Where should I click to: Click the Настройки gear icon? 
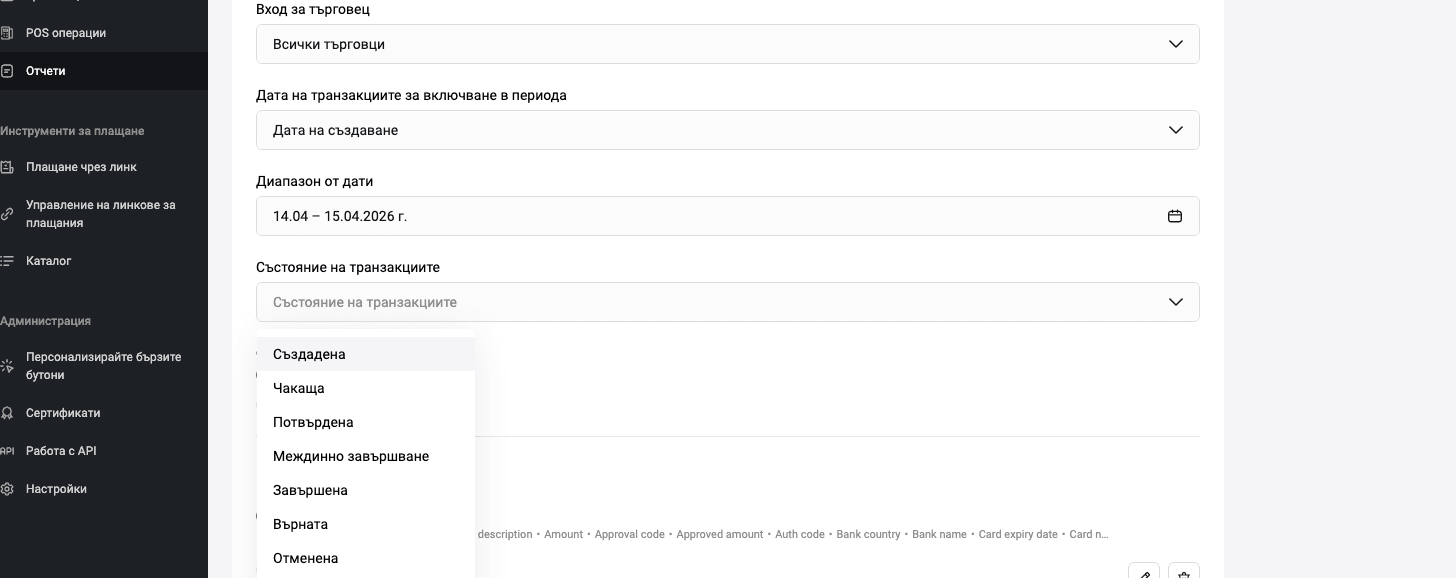pos(6,489)
